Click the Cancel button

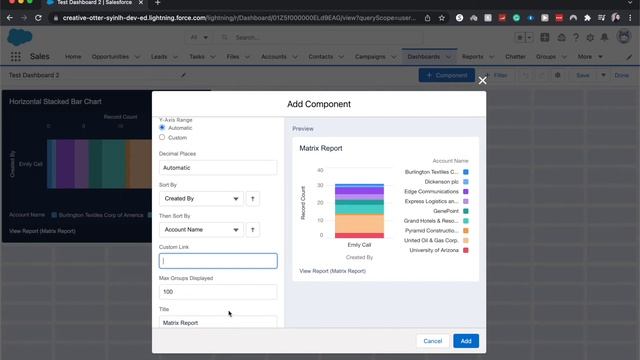tap(433, 341)
